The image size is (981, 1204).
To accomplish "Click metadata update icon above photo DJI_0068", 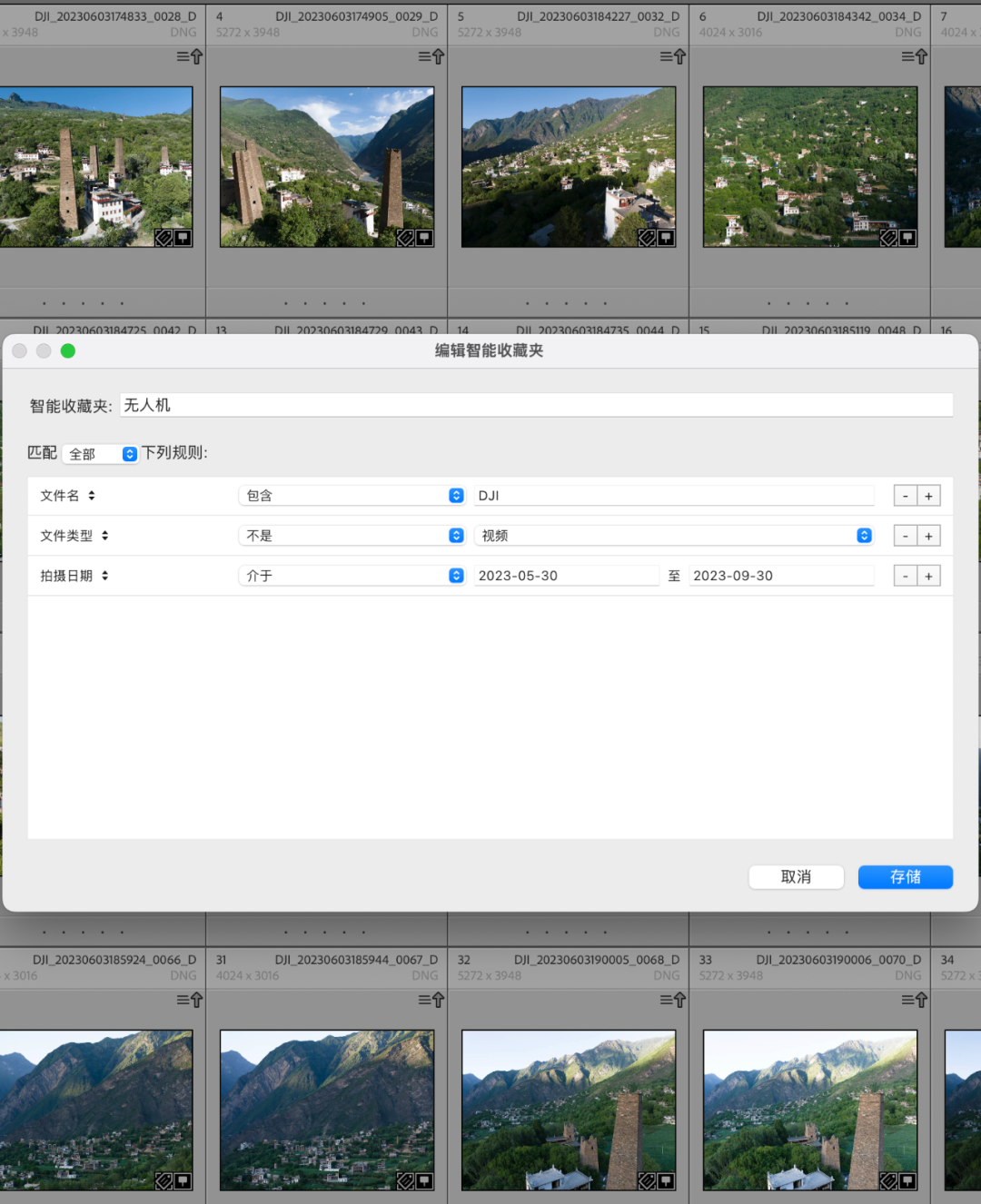I will click(x=672, y=1000).
